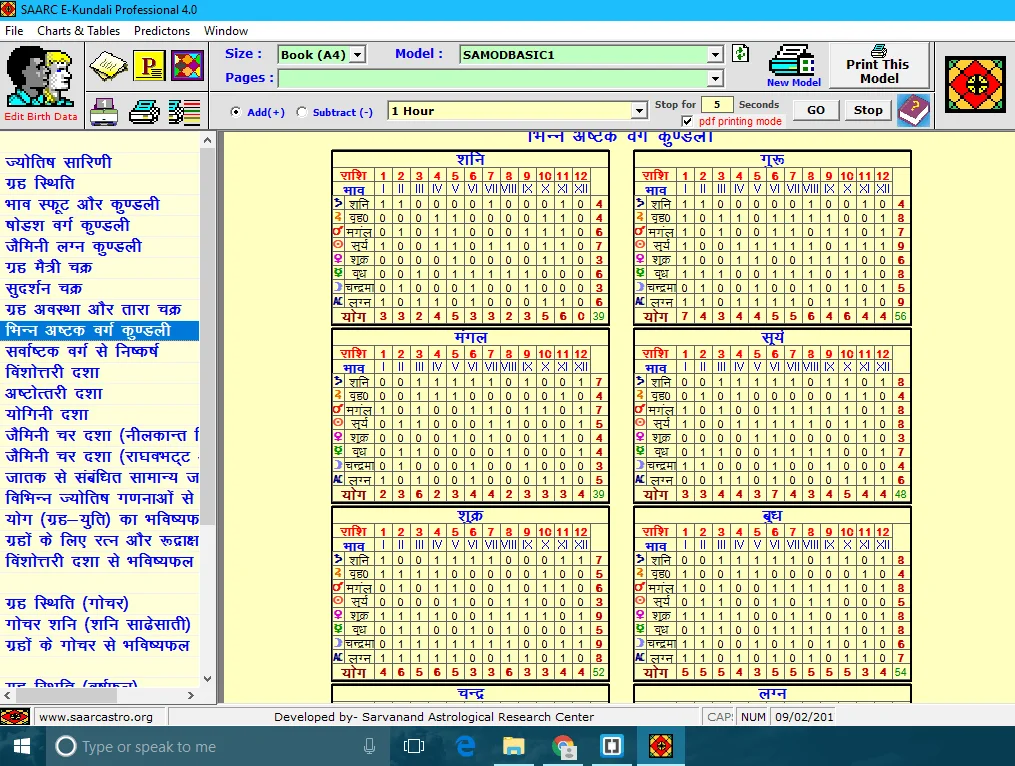This screenshot has height=766, width=1015.
Task: Select भाव स्फूट और कुण्डली in sidebar
Action: coord(82,204)
